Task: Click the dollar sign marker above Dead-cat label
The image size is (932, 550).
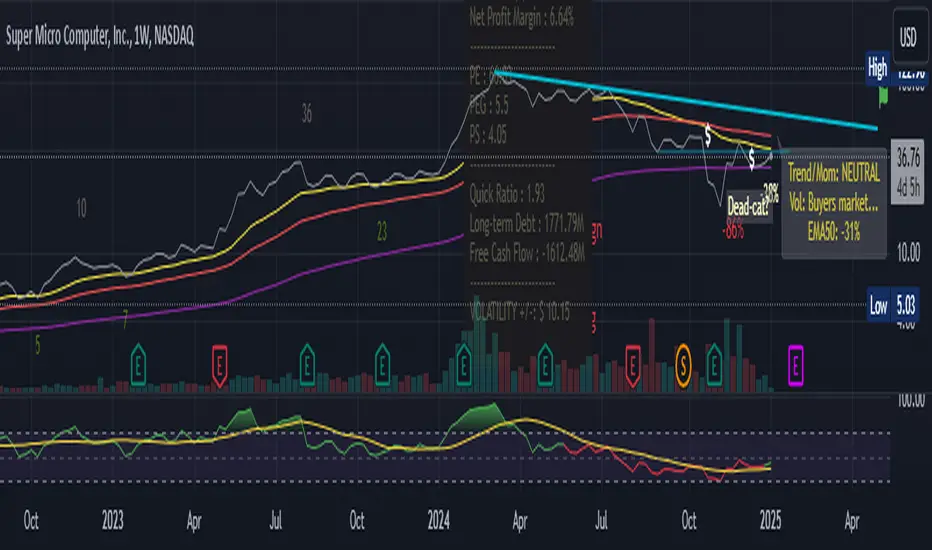Action: click(x=751, y=158)
